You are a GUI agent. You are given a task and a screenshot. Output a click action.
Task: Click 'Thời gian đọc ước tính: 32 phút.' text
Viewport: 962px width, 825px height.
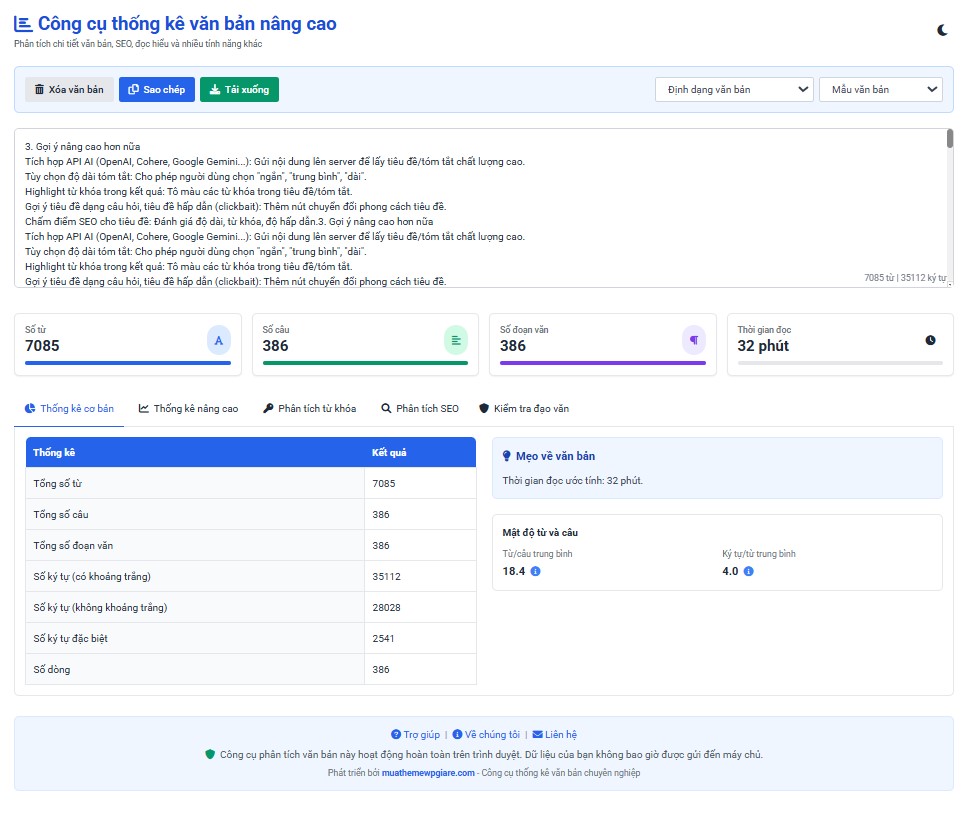[572, 480]
